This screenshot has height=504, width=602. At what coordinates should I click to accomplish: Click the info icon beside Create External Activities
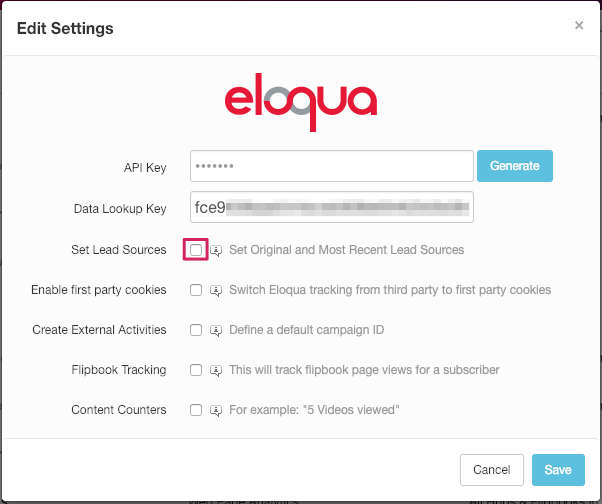[216, 330]
